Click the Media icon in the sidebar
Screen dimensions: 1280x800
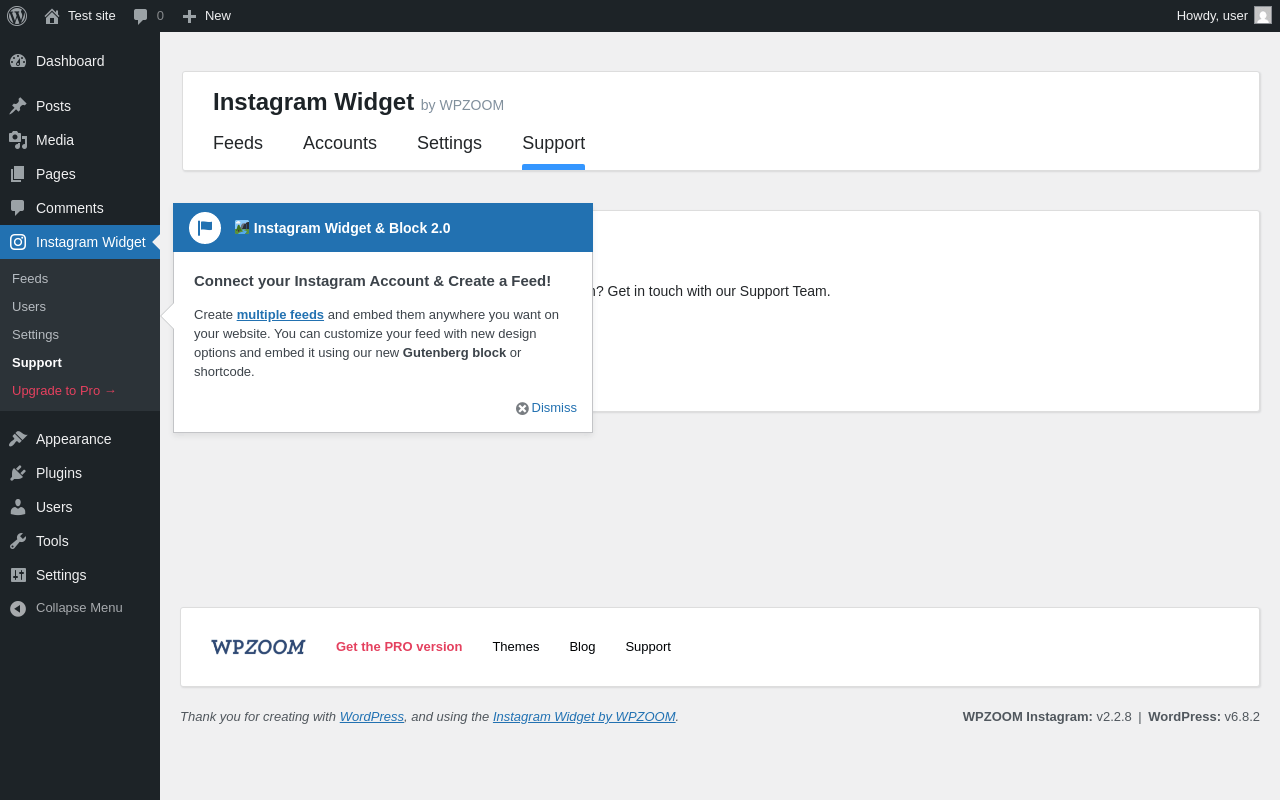(18, 140)
